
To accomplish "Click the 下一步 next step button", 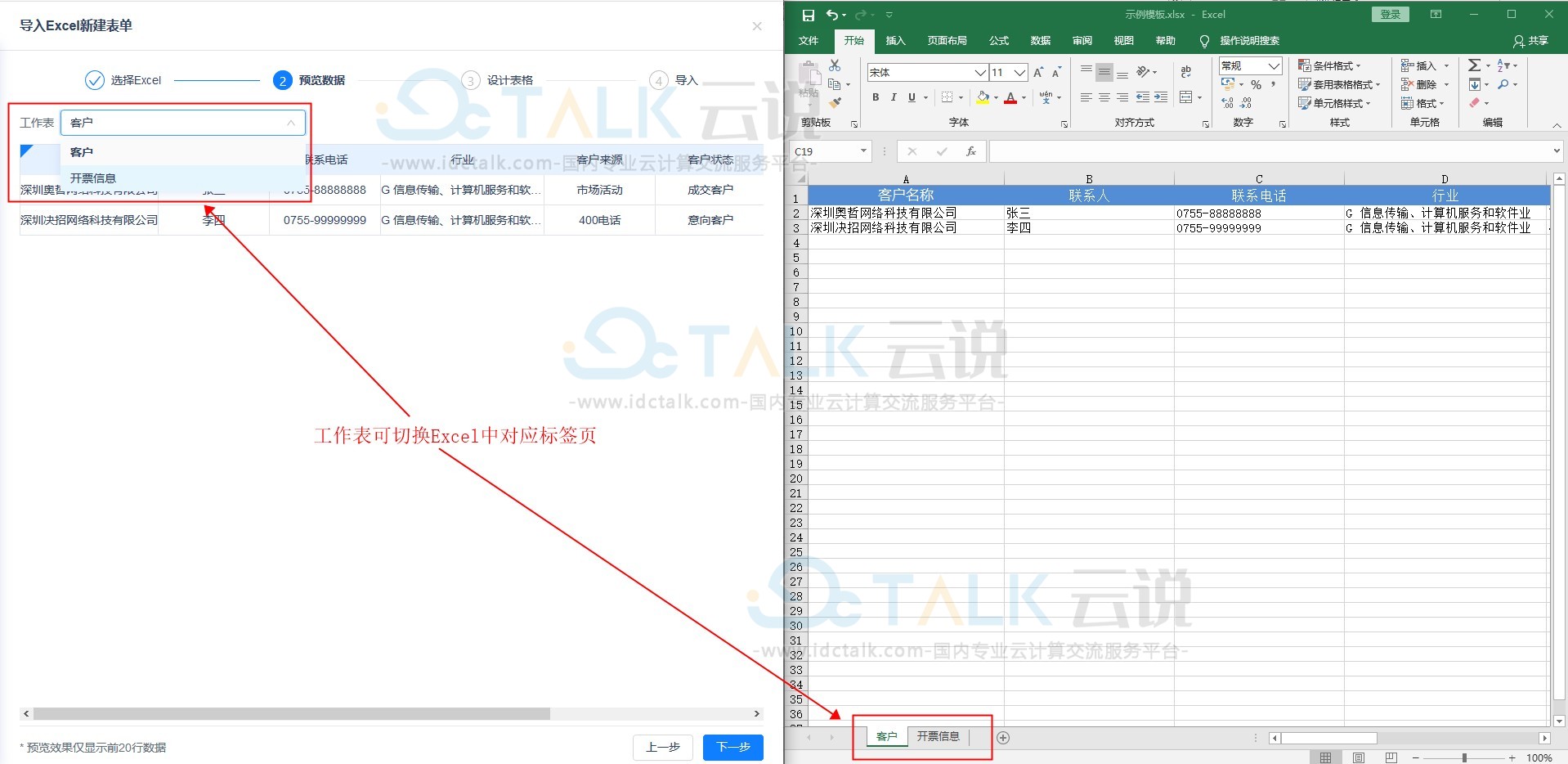I will coord(733,747).
